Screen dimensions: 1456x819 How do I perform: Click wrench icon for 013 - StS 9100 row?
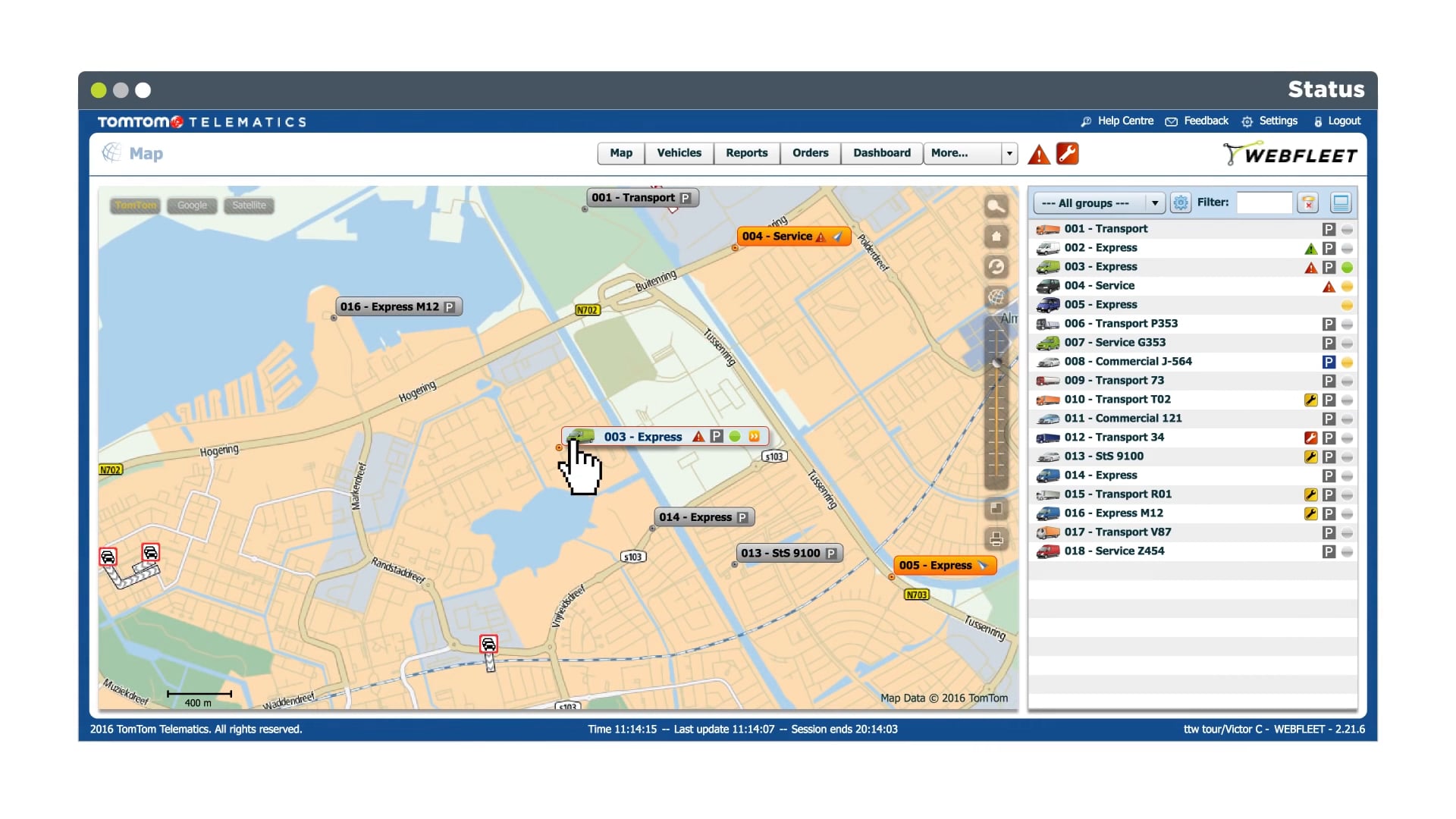pos(1310,457)
